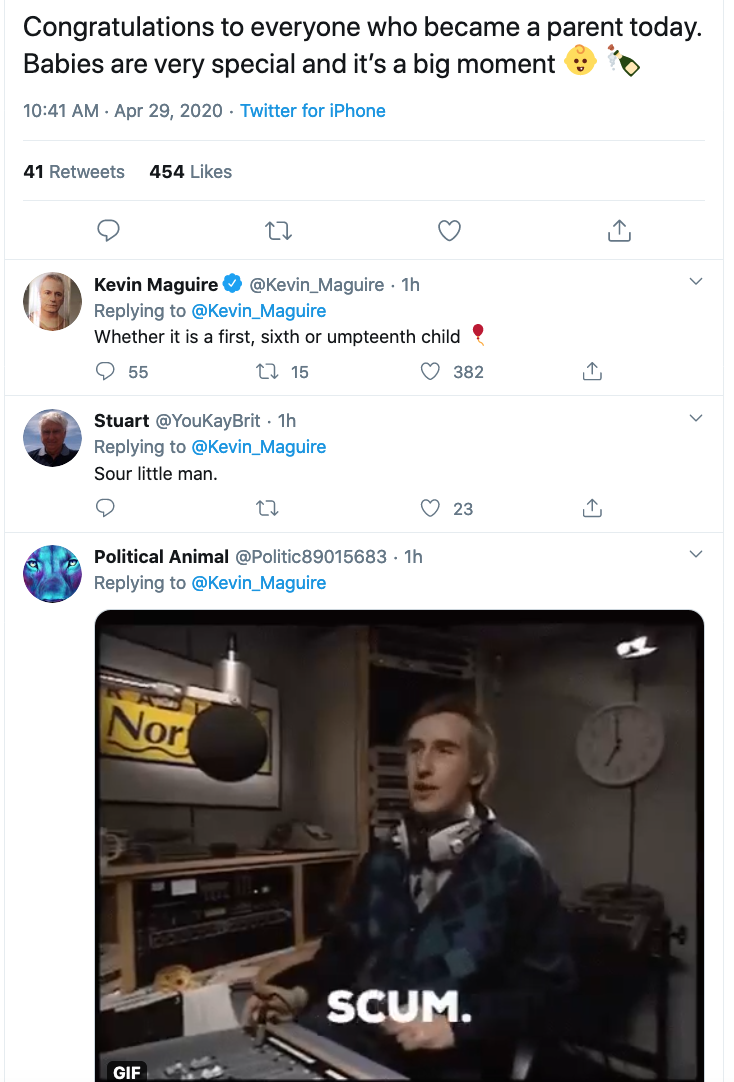Retweet the main congratulations tweet

pos(278,231)
